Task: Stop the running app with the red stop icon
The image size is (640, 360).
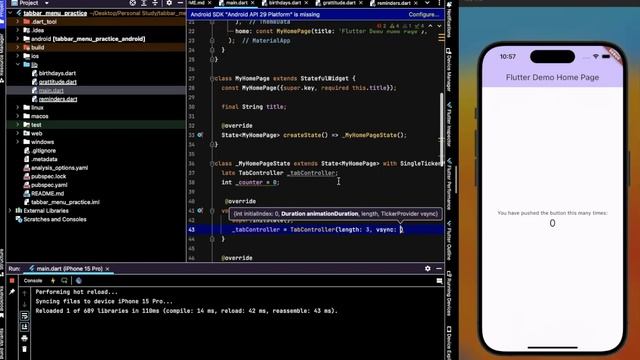Action: tap(12, 280)
